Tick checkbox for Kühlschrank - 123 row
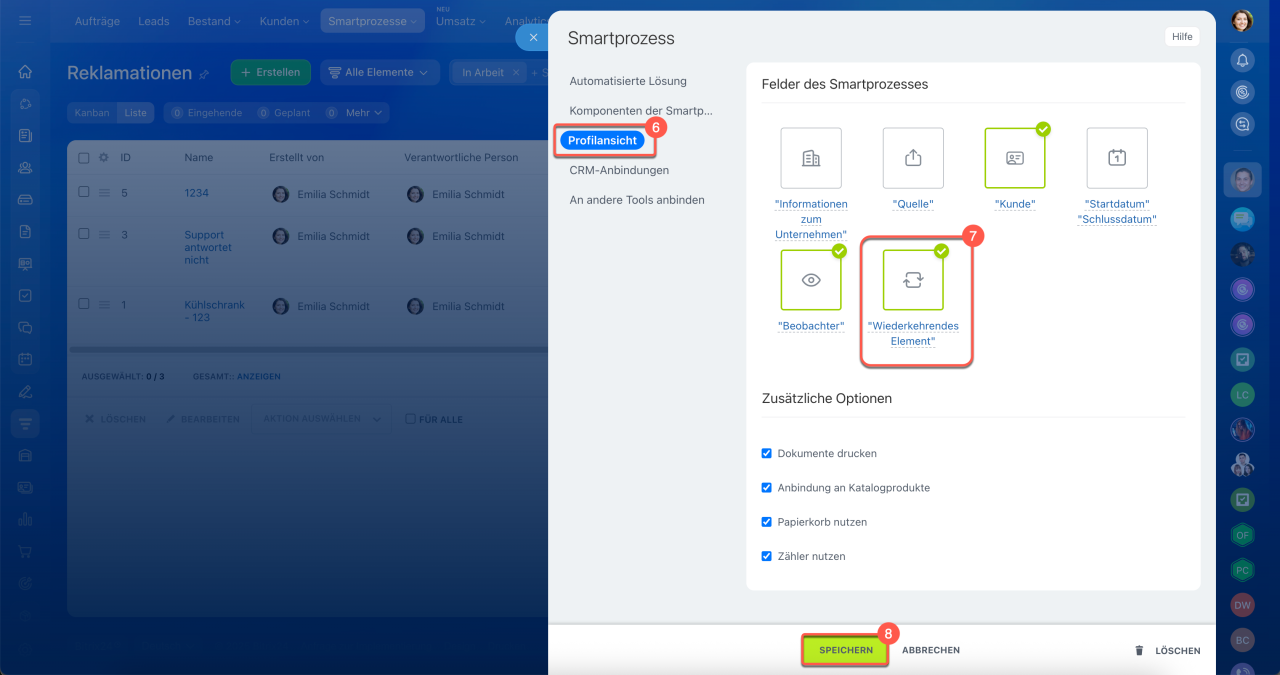The width and height of the screenshot is (1280, 675). pyautogui.click(x=84, y=305)
